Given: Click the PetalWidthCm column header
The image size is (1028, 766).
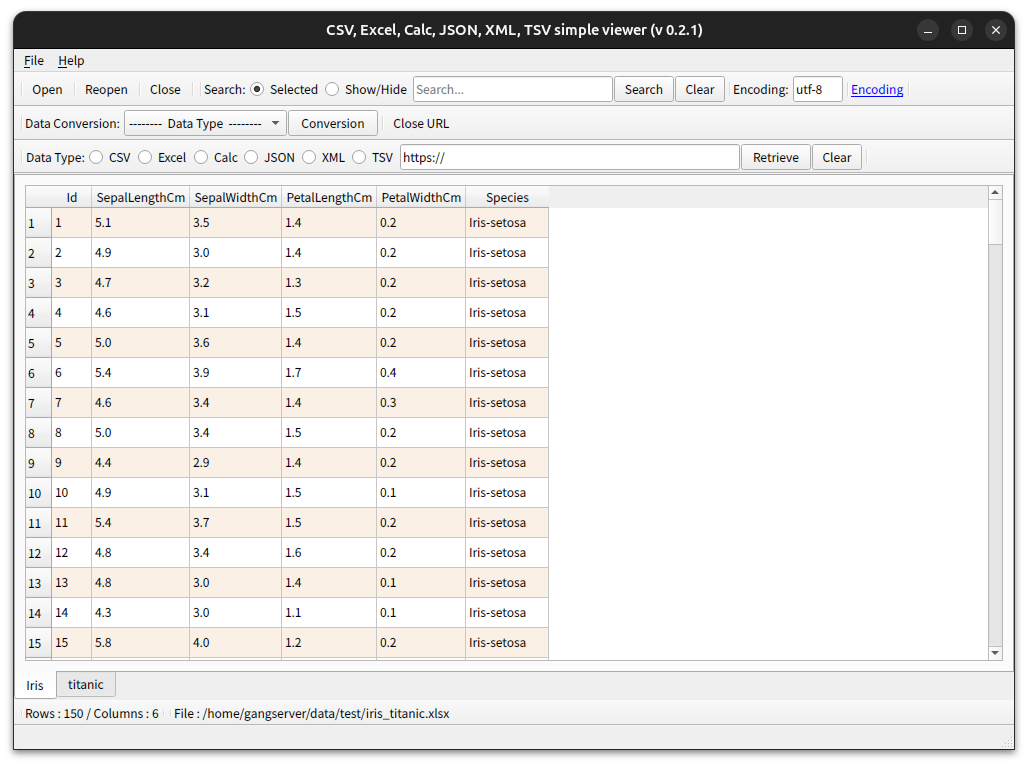Looking at the screenshot, I should point(421,197).
